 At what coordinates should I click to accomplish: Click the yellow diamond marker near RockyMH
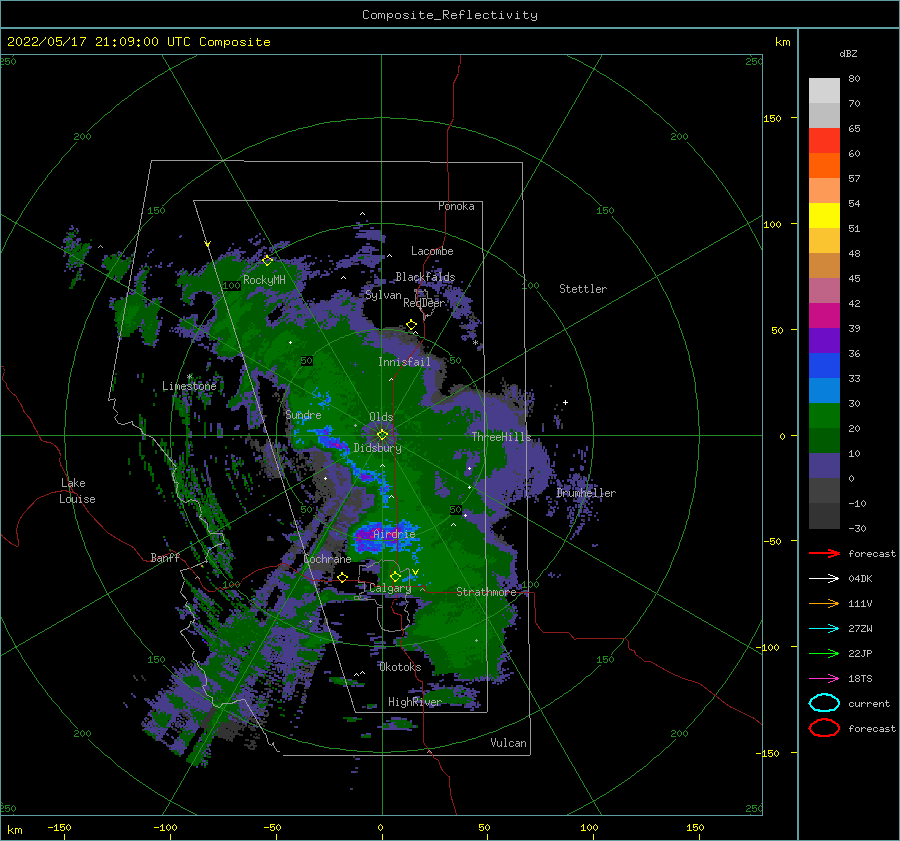[x=267, y=261]
